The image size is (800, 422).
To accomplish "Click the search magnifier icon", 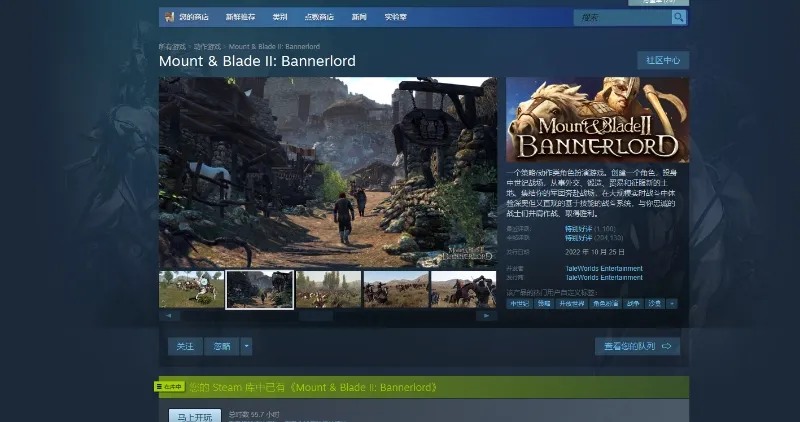I will pos(679,18).
